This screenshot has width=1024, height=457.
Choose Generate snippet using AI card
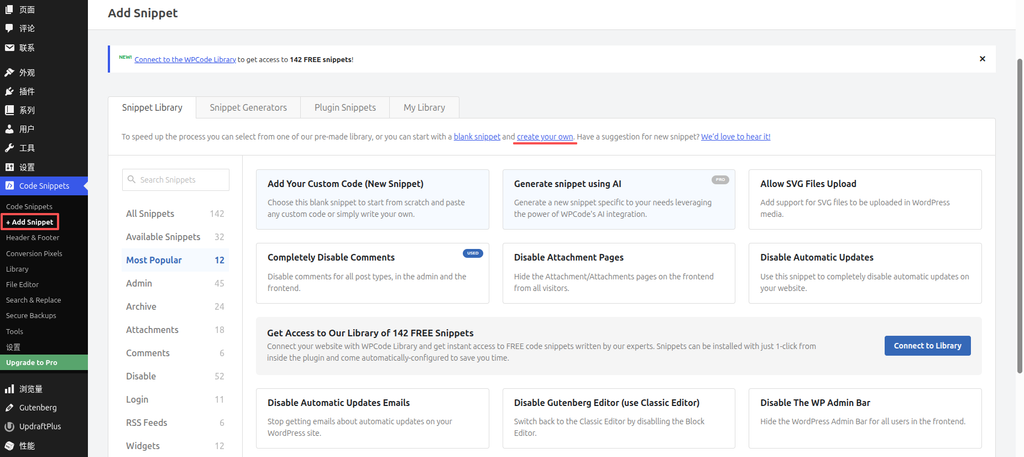coord(618,200)
